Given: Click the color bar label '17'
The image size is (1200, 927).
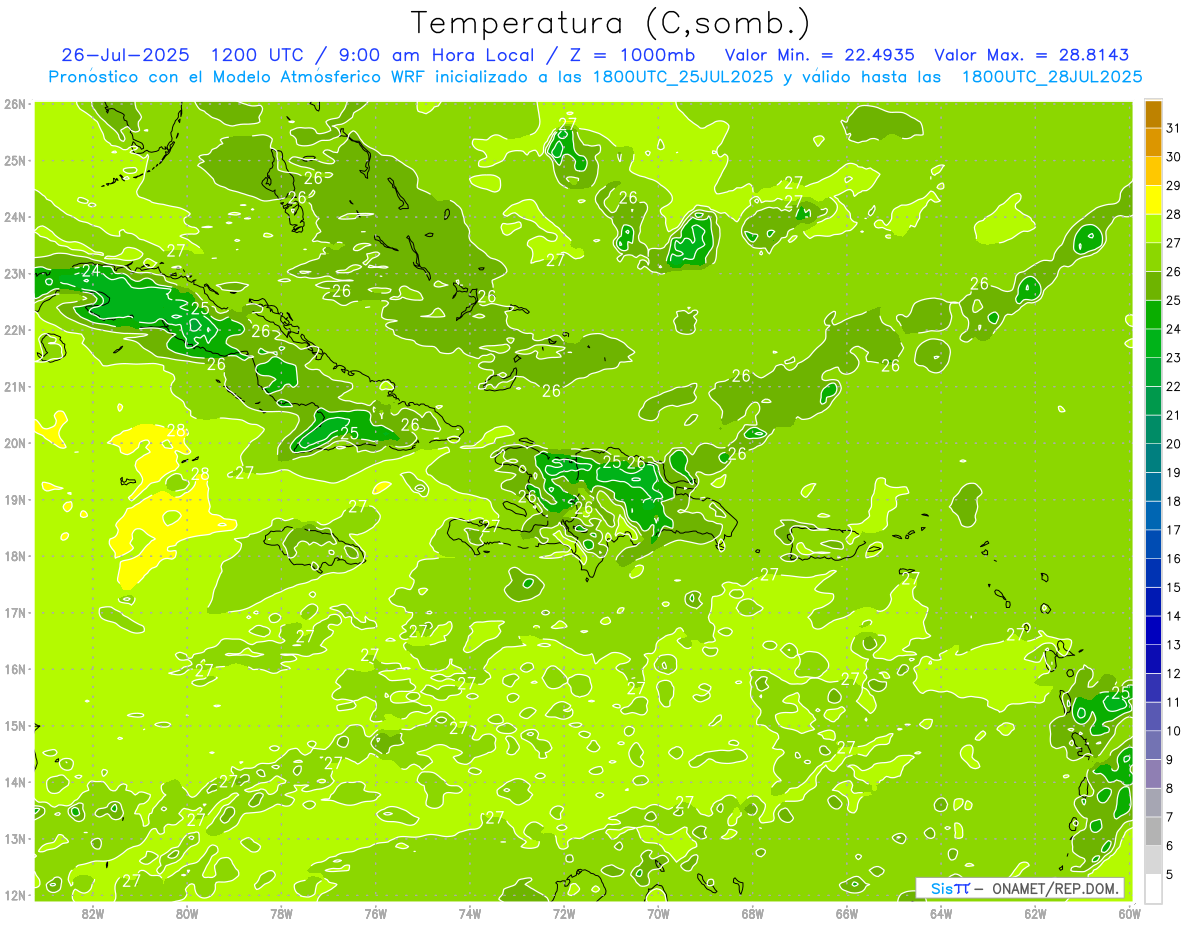Looking at the screenshot, I should click(1174, 530).
